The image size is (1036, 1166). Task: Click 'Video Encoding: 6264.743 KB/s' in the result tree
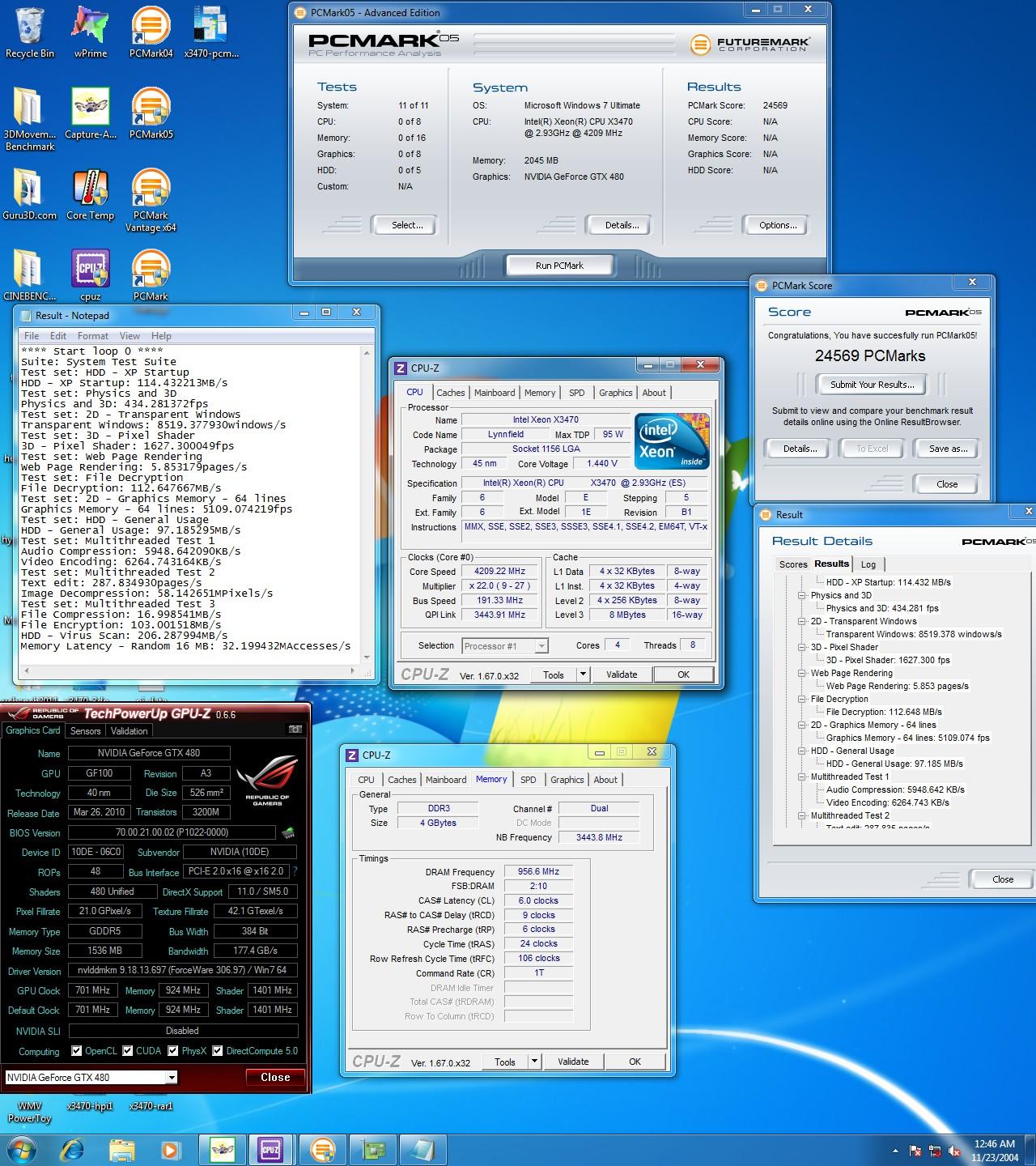[888, 802]
